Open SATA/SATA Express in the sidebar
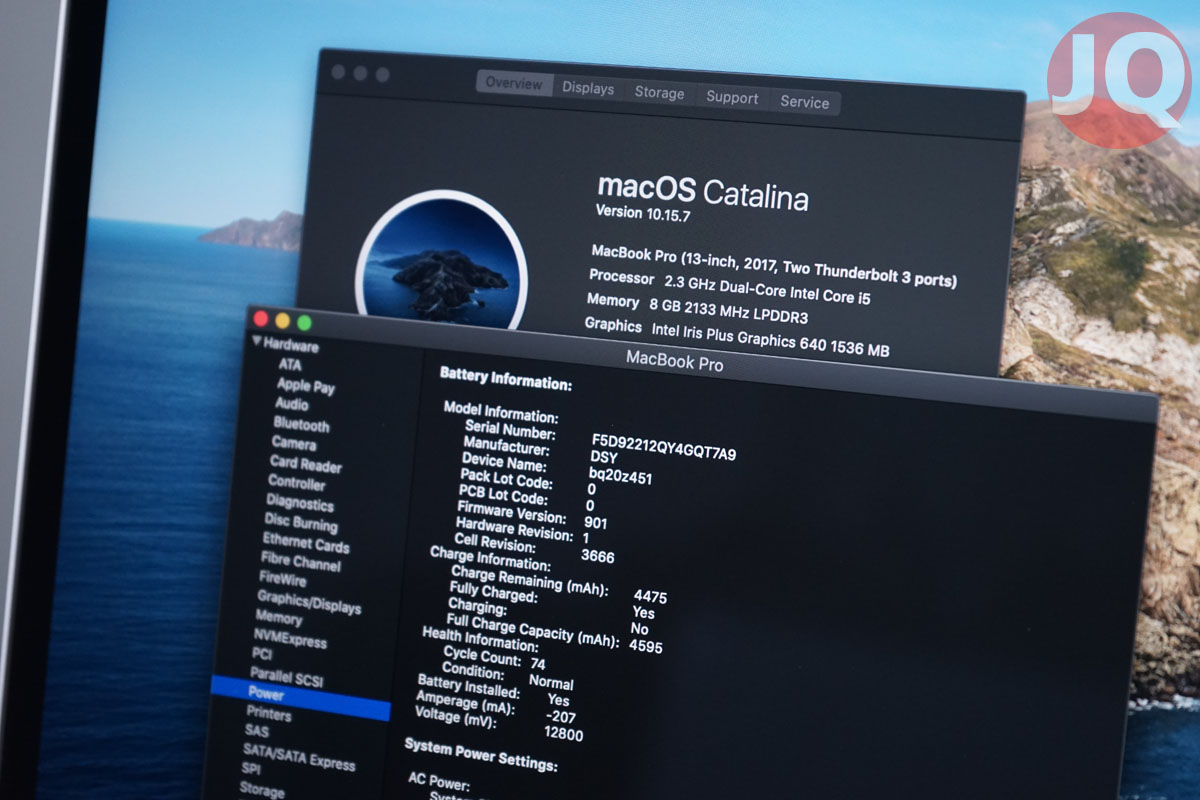Viewport: 1200px width, 800px height. (298, 756)
